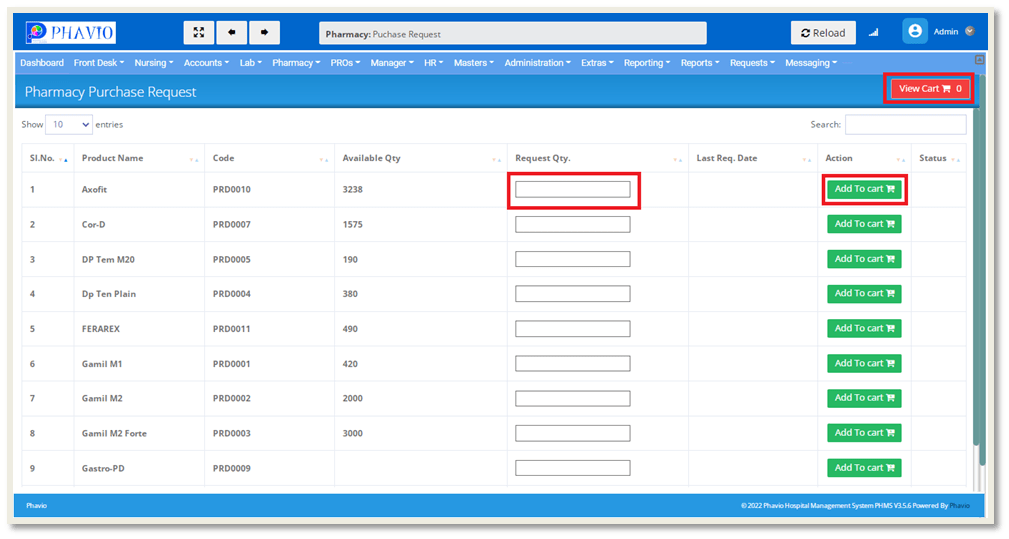Sort by Available Qty column arrows
Viewport: 1009px width, 539px height.
click(496, 159)
